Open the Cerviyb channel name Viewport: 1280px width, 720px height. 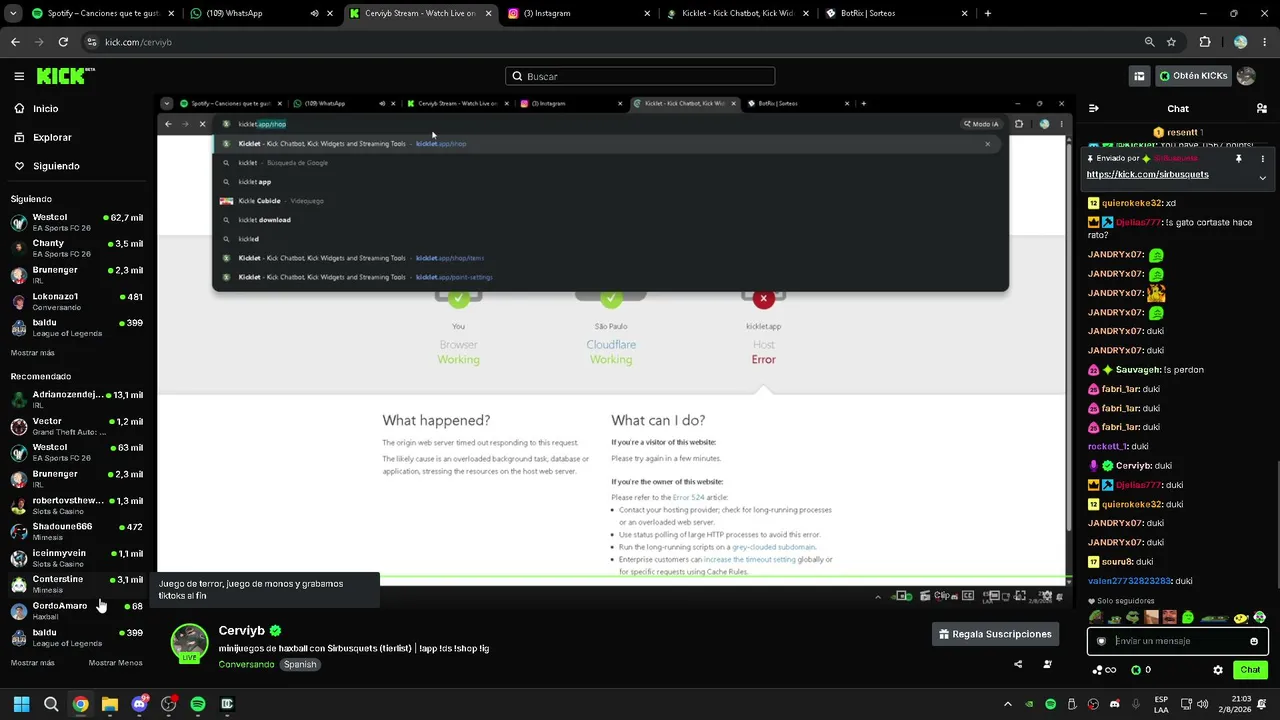click(x=242, y=631)
